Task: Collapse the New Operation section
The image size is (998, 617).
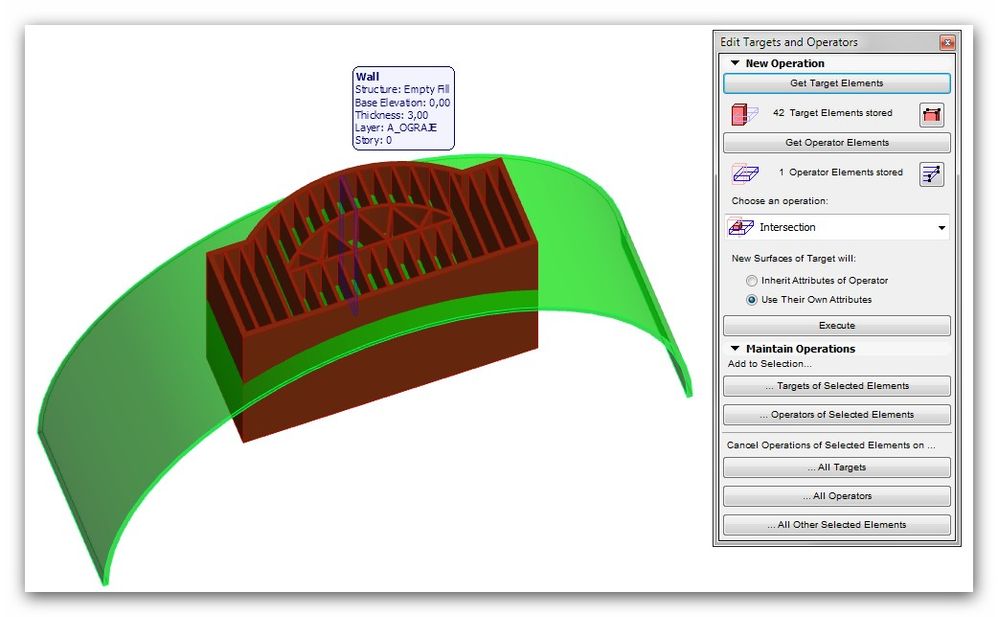Action: (x=734, y=62)
